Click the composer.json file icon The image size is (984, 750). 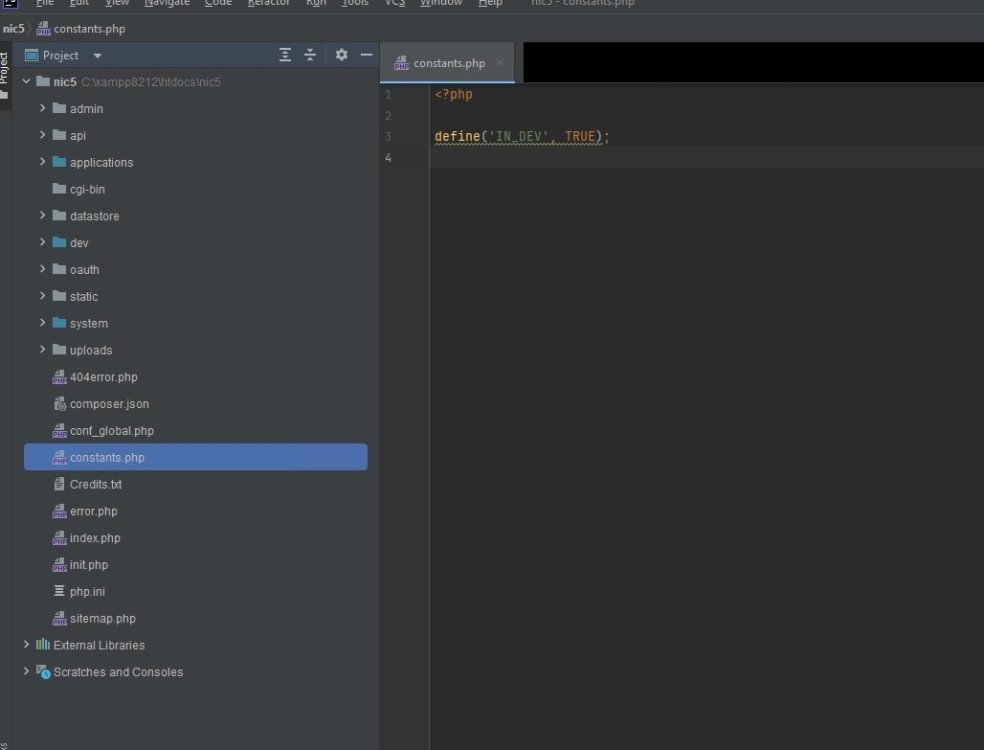pyautogui.click(x=60, y=404)
